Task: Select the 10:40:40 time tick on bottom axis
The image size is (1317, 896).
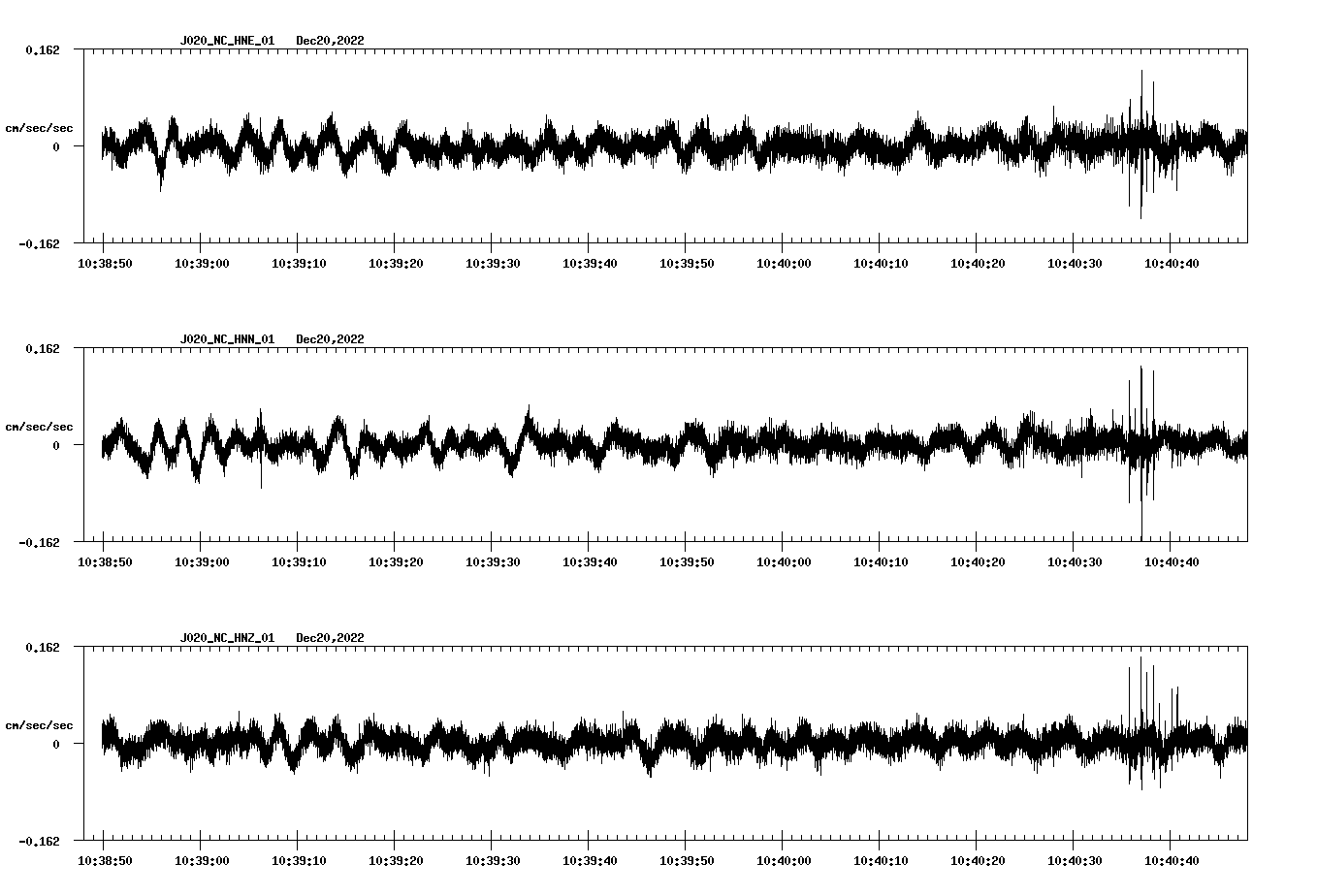Action: (1173, 858)
